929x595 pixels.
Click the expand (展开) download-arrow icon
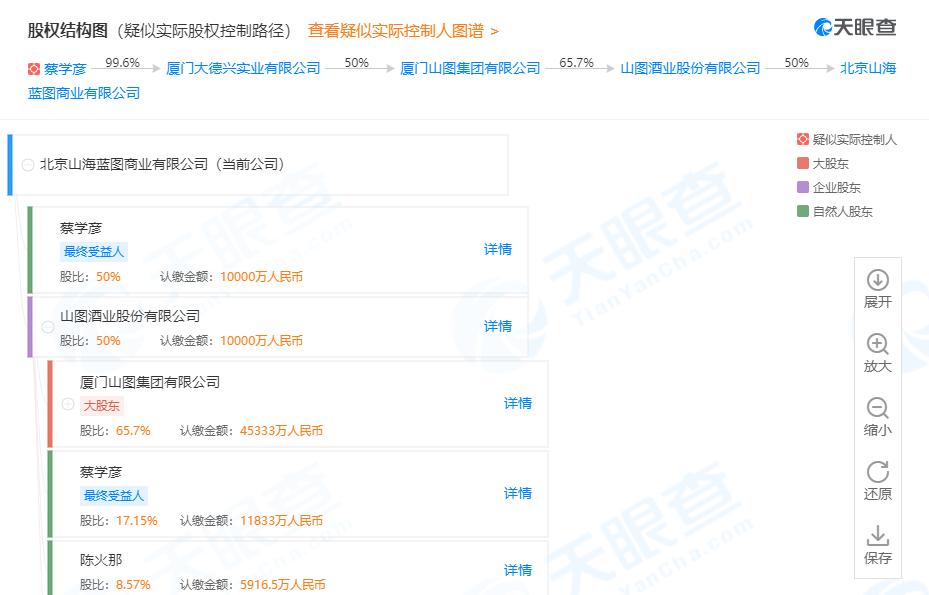[877, 280]
